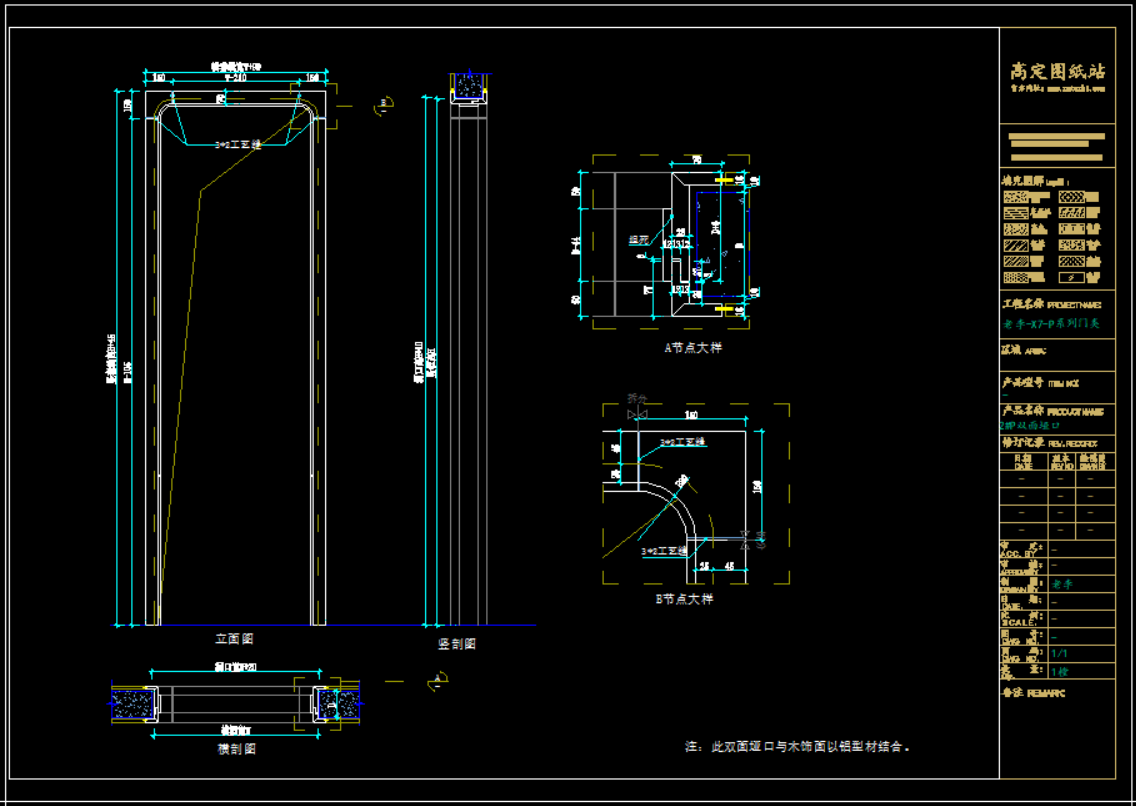Screen dimensions: 1136x806
Task: Select the project name text 老李-X7-P系列门类
Action: pos(1051,324)
